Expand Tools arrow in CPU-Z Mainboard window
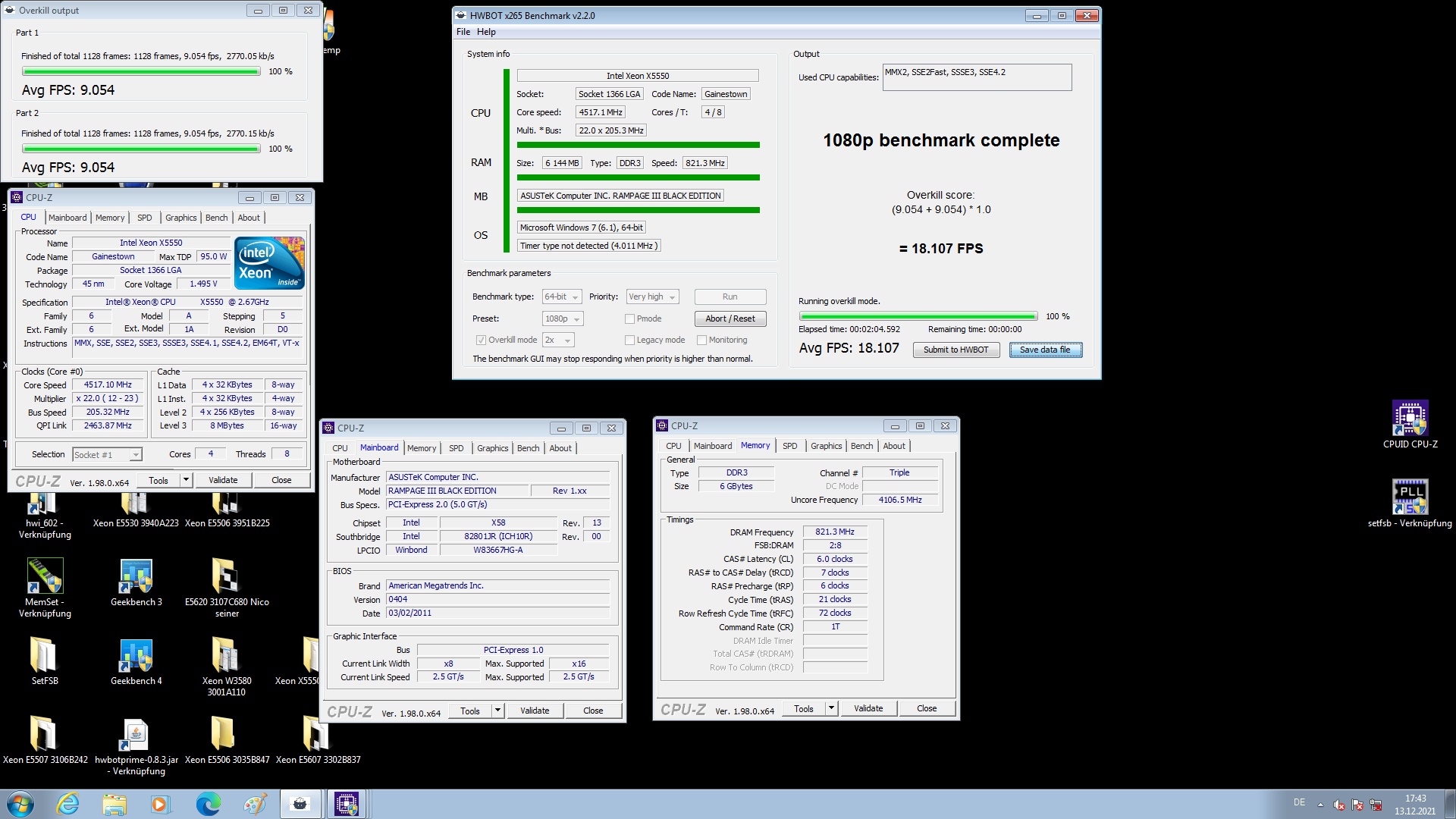1456x819 pixels. [x=497, y=711]
